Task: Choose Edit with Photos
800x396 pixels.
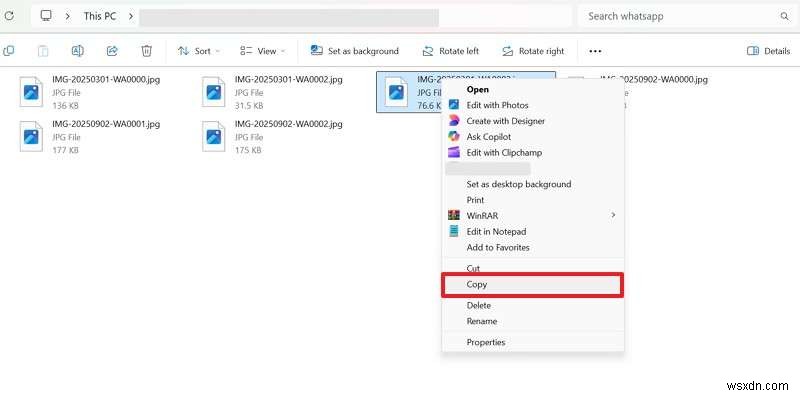Action: point(533,105)
